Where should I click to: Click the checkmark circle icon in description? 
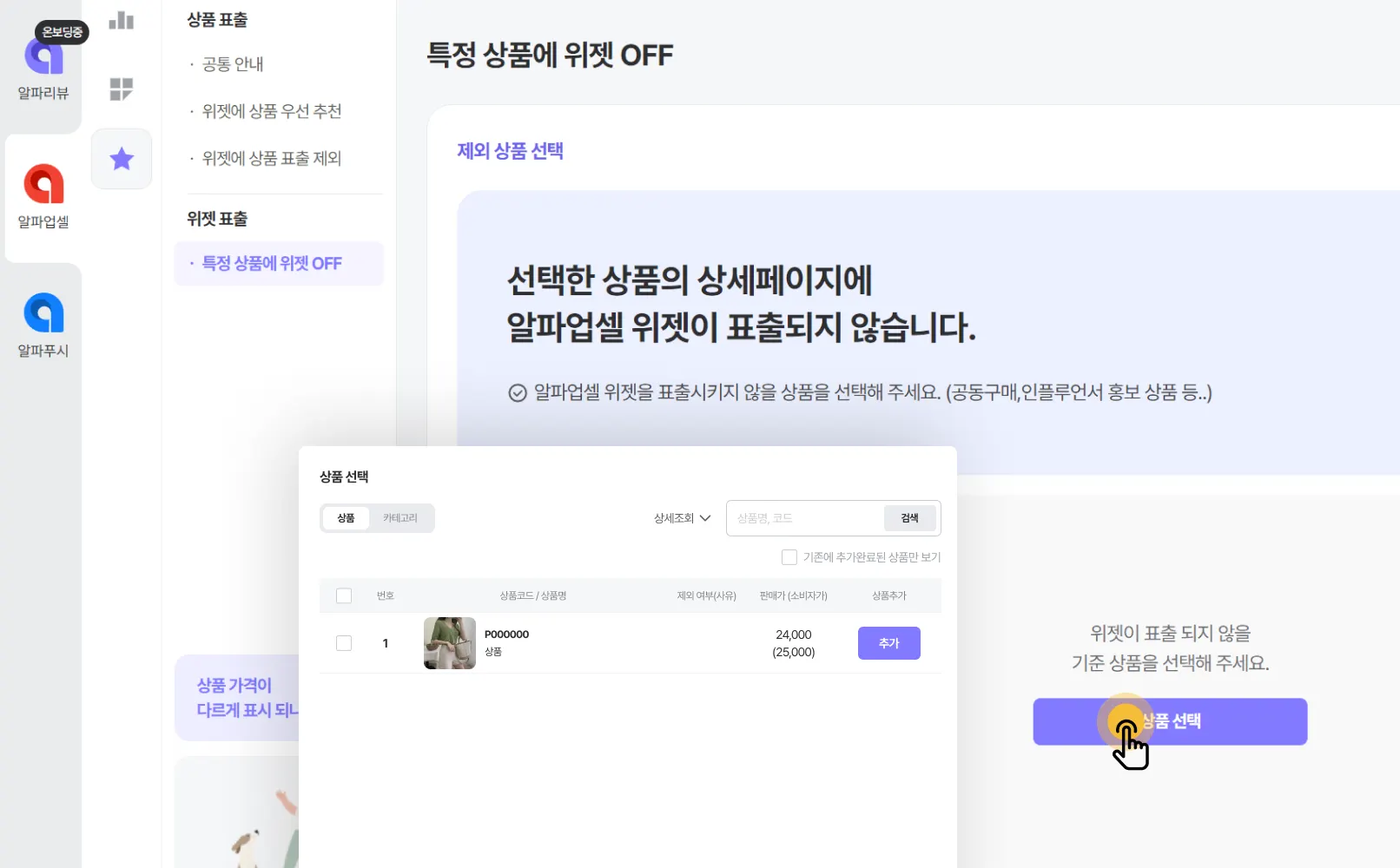(x=518, y=393)
